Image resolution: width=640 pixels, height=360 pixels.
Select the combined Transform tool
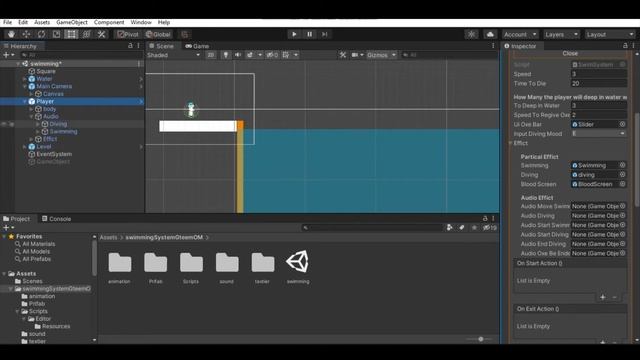click(87, 34)
